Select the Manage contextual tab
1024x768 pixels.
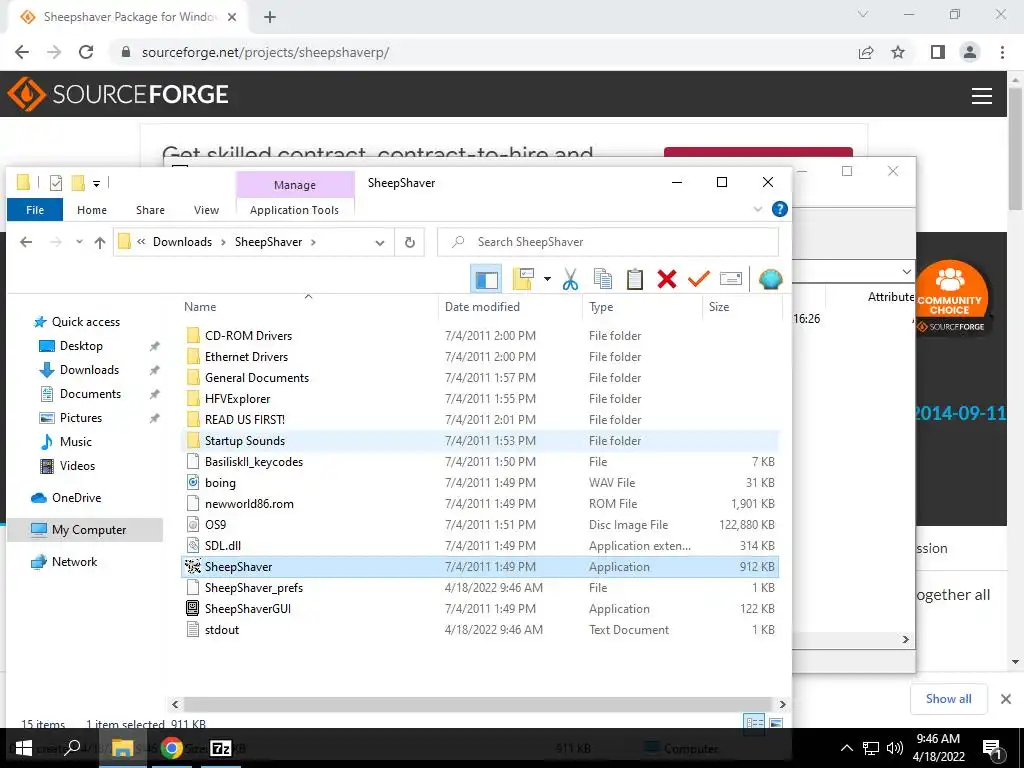(295, 185)
